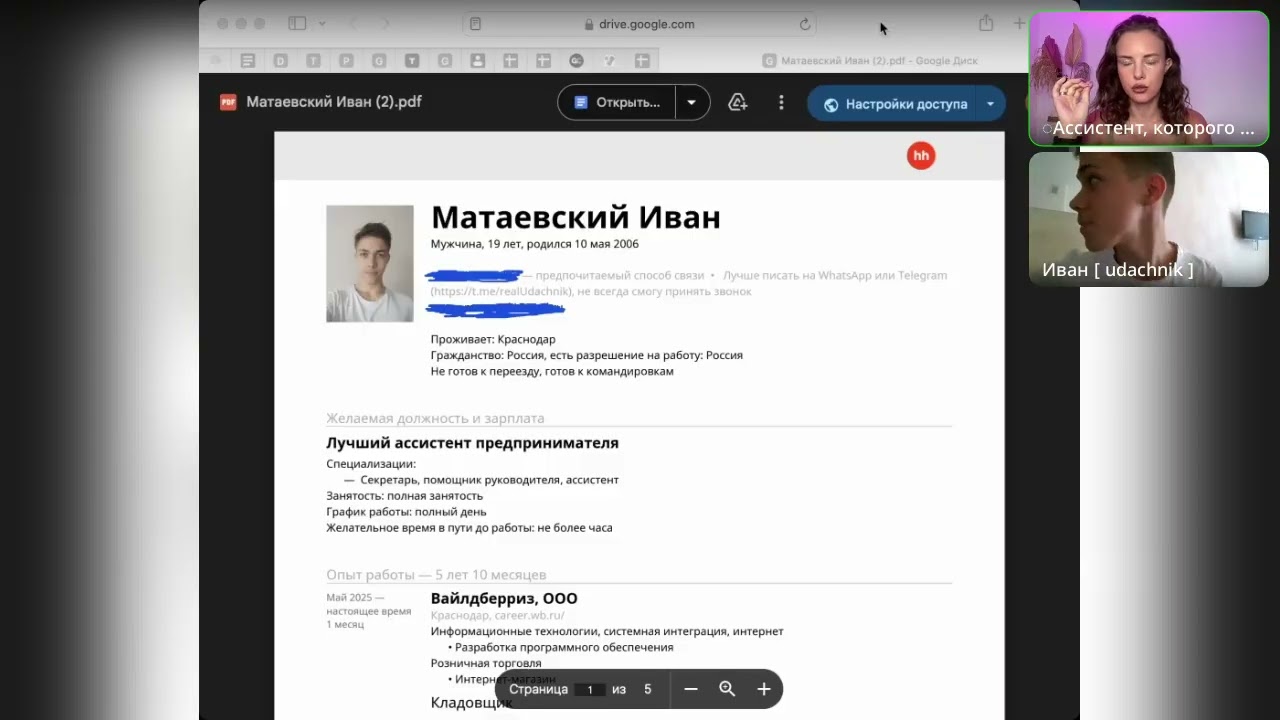Click the red PDF file icon
The image size is (1280, 720).
[228, 102]
